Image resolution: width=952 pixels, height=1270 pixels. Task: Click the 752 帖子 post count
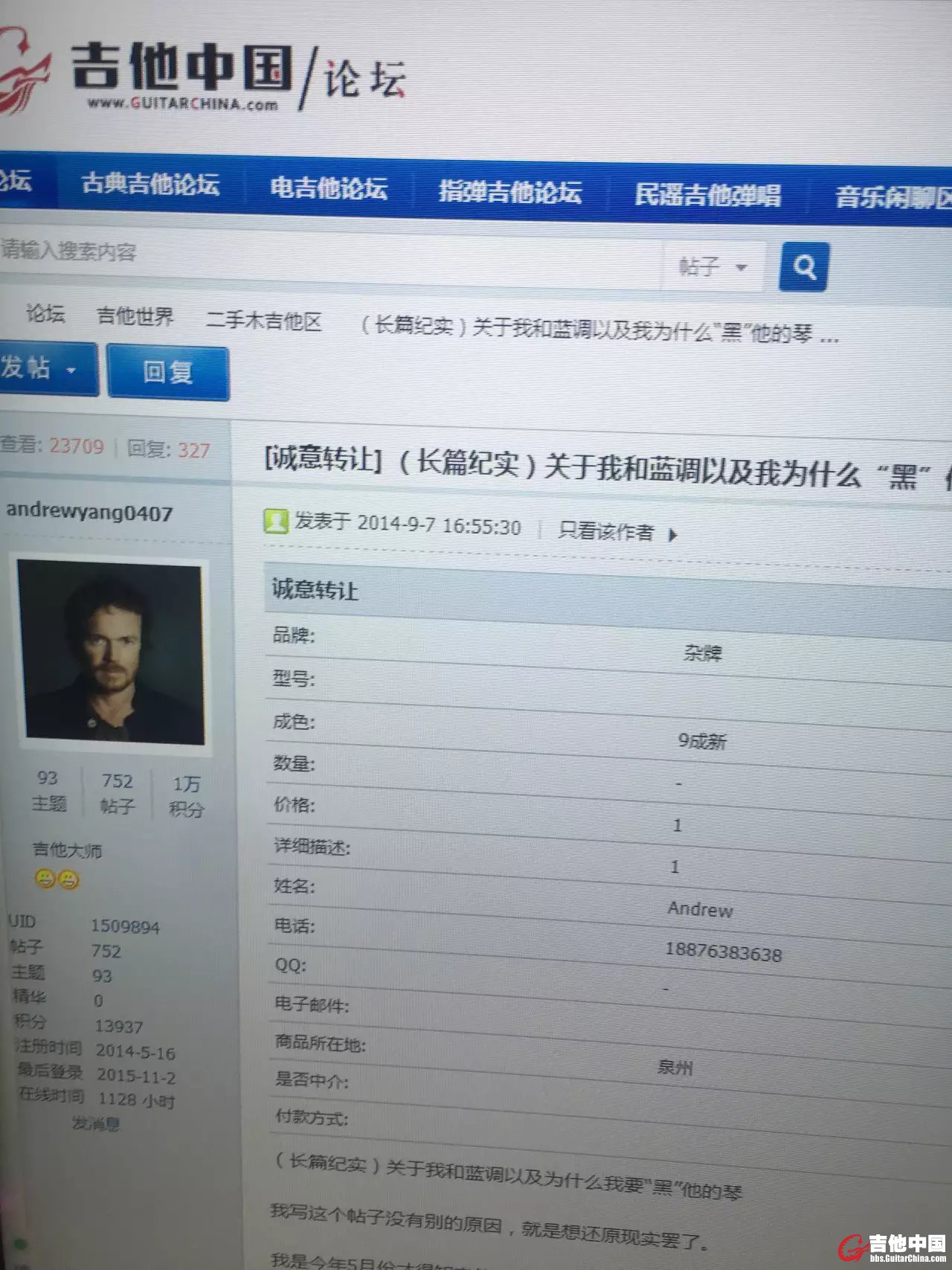[117, 792]
